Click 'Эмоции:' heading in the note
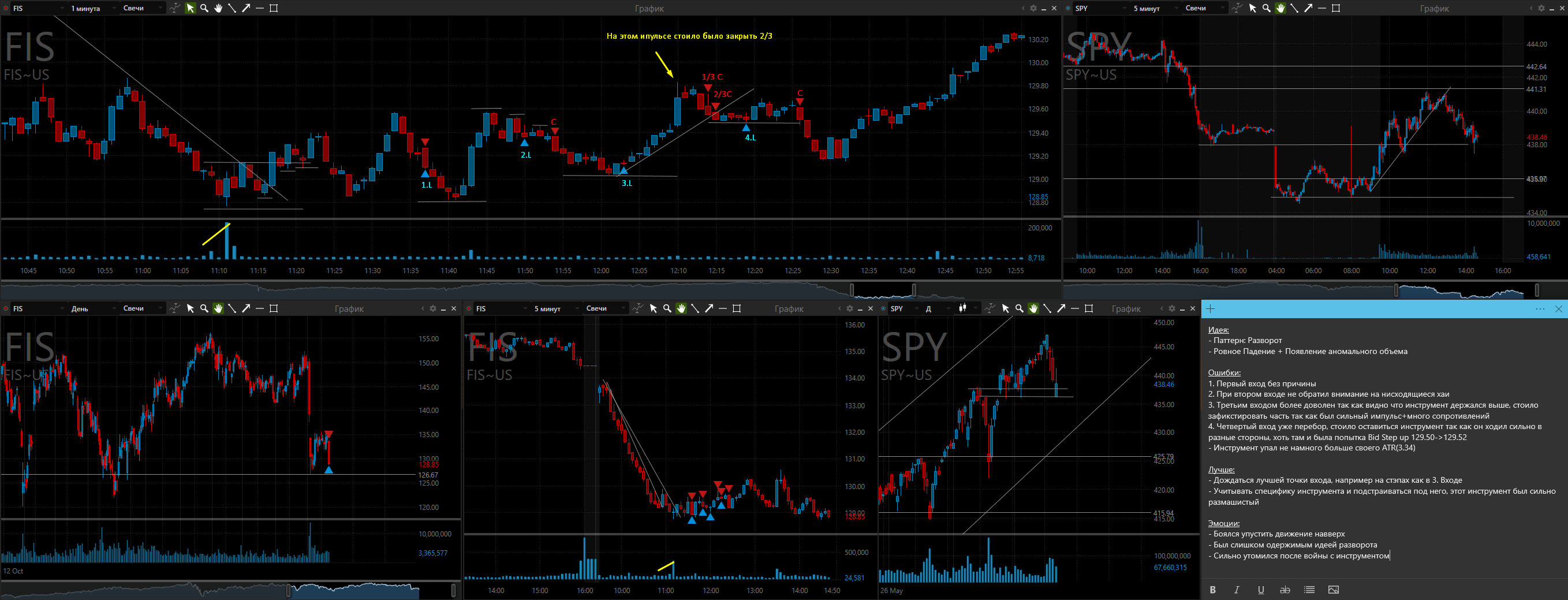1568x600 pixels. coord(1223,523)
